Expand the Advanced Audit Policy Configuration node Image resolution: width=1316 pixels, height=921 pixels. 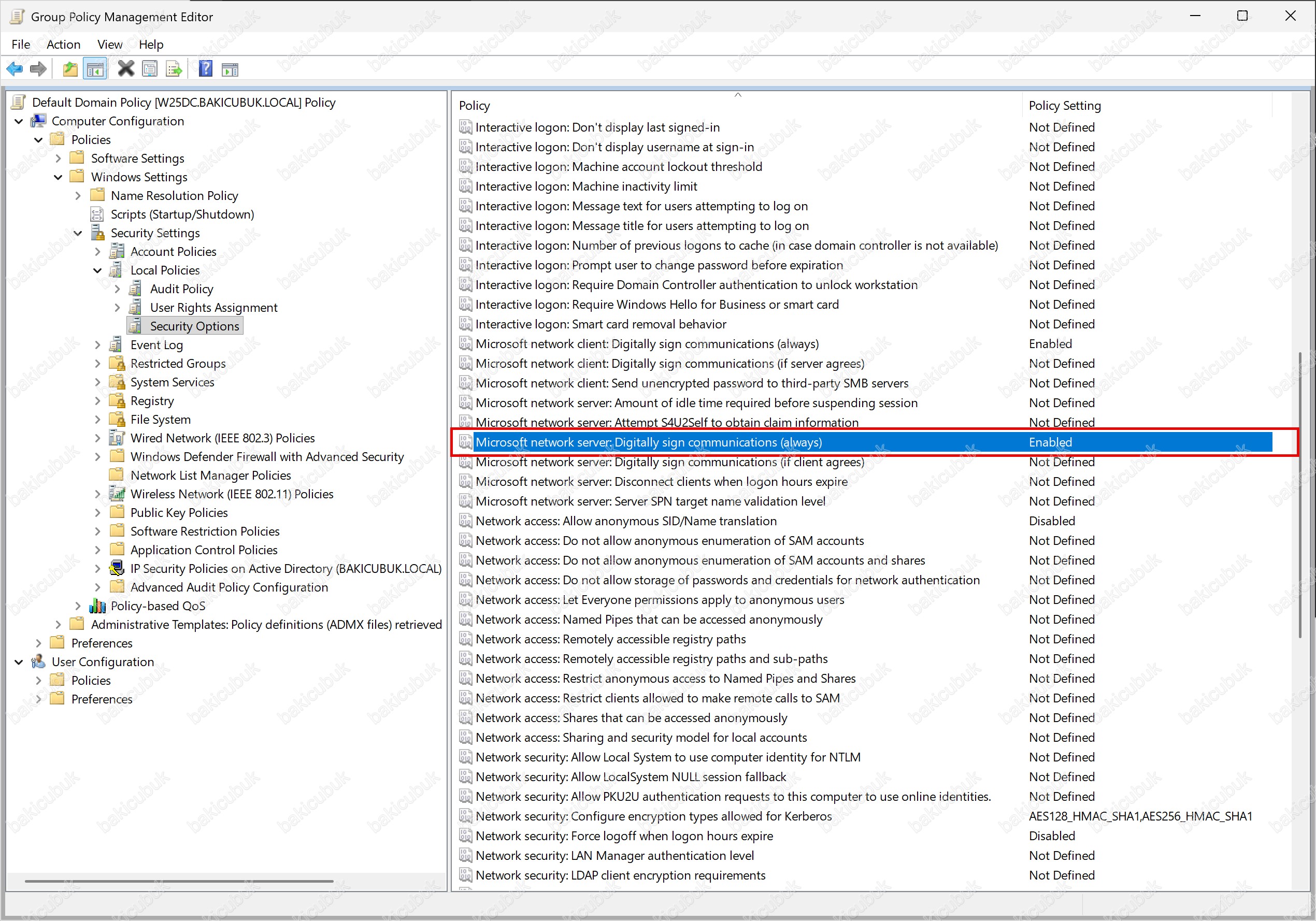[x=97, y=587]
